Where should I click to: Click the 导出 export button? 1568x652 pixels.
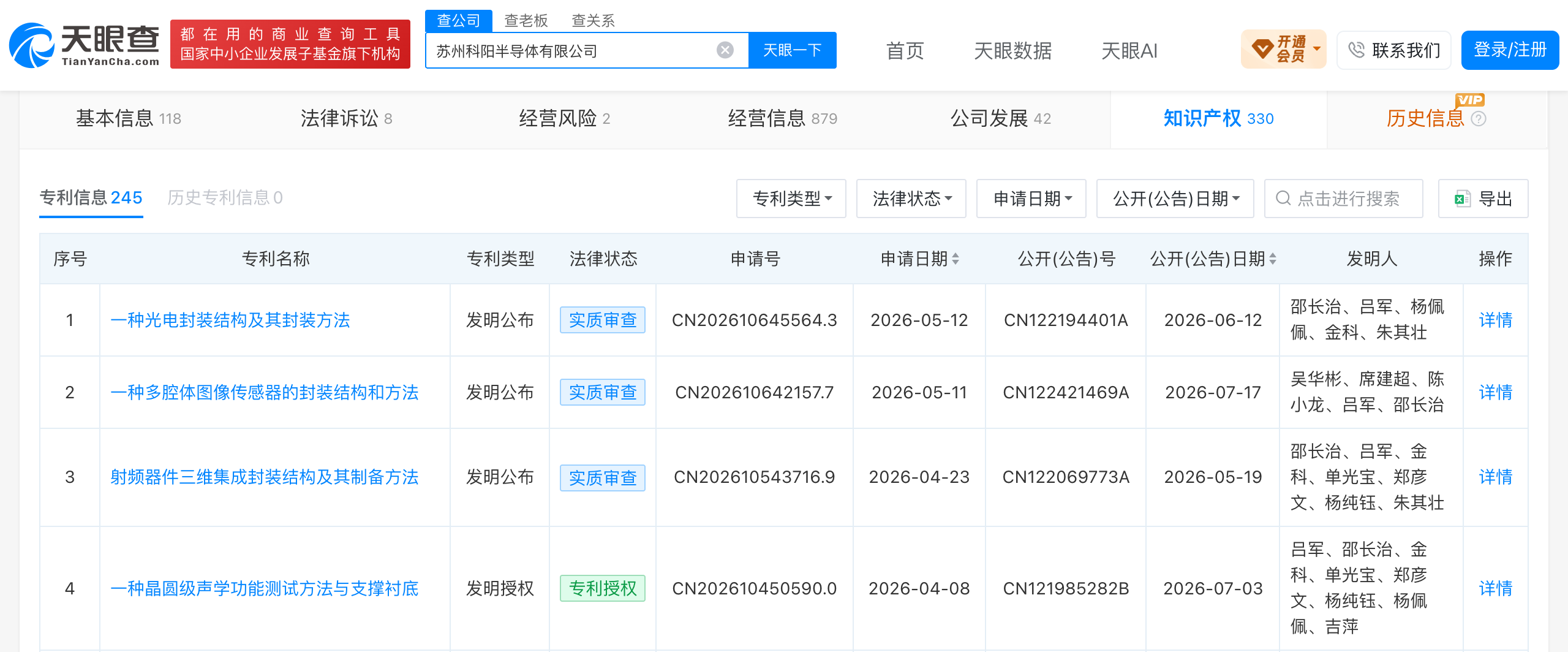[1483, 199]
